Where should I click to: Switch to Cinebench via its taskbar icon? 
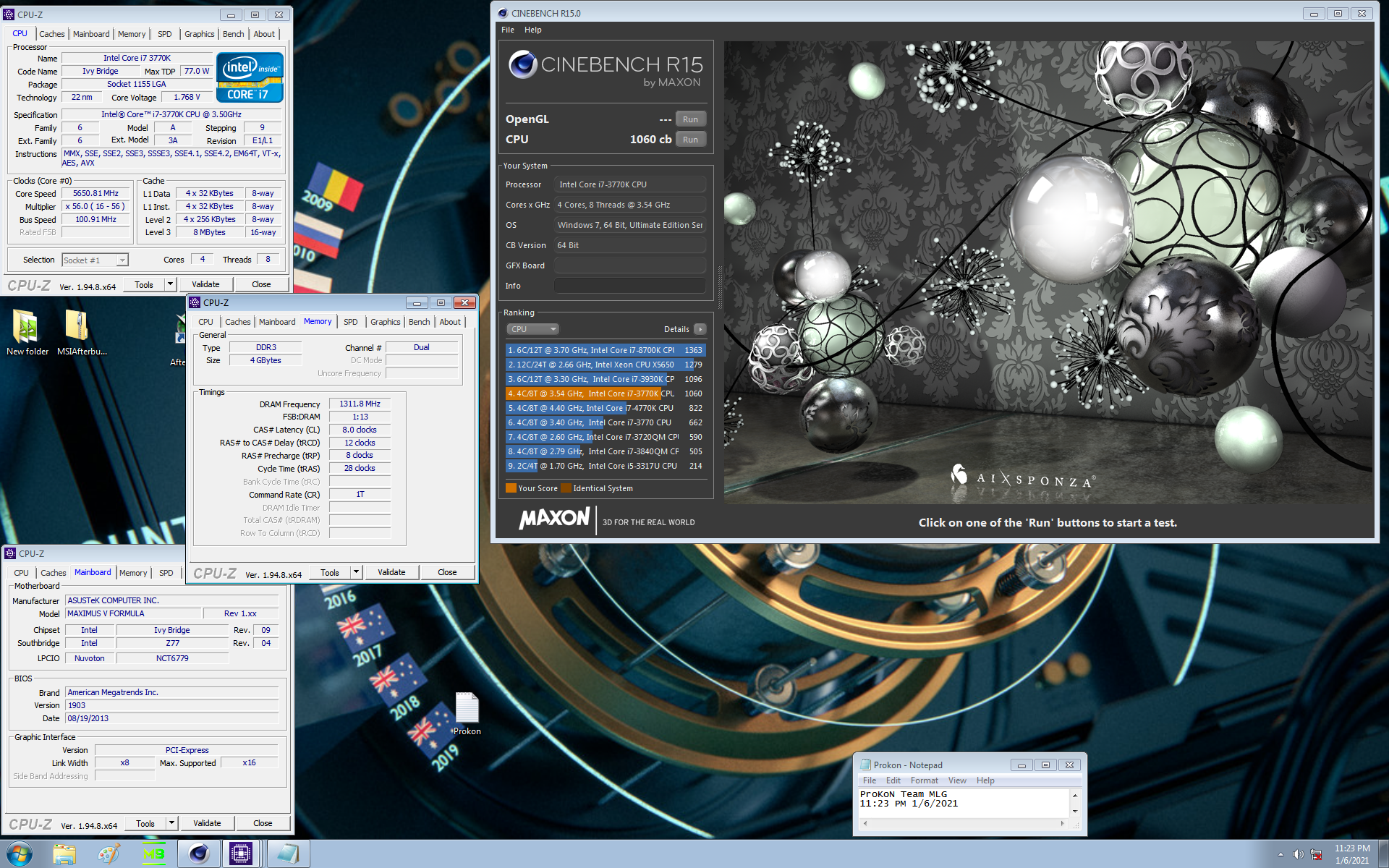coord(198,854)
